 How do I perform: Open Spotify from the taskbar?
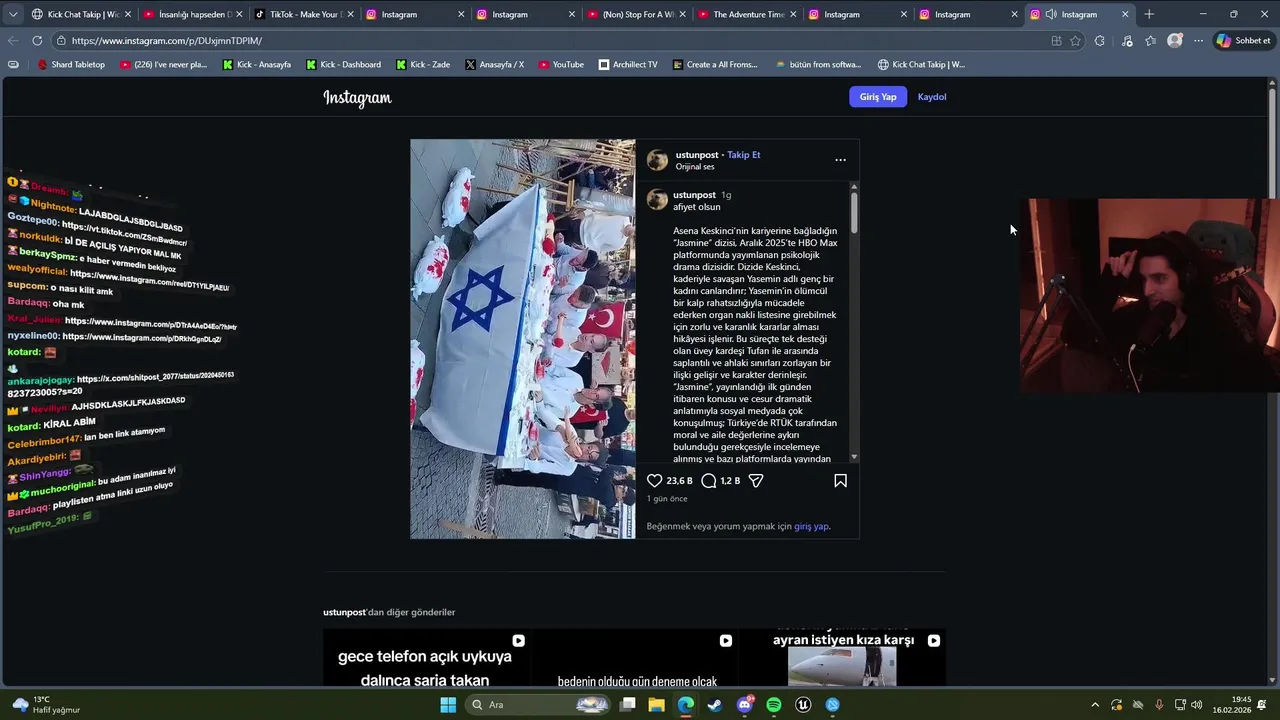pyautogui.click(x=774, y=705)
